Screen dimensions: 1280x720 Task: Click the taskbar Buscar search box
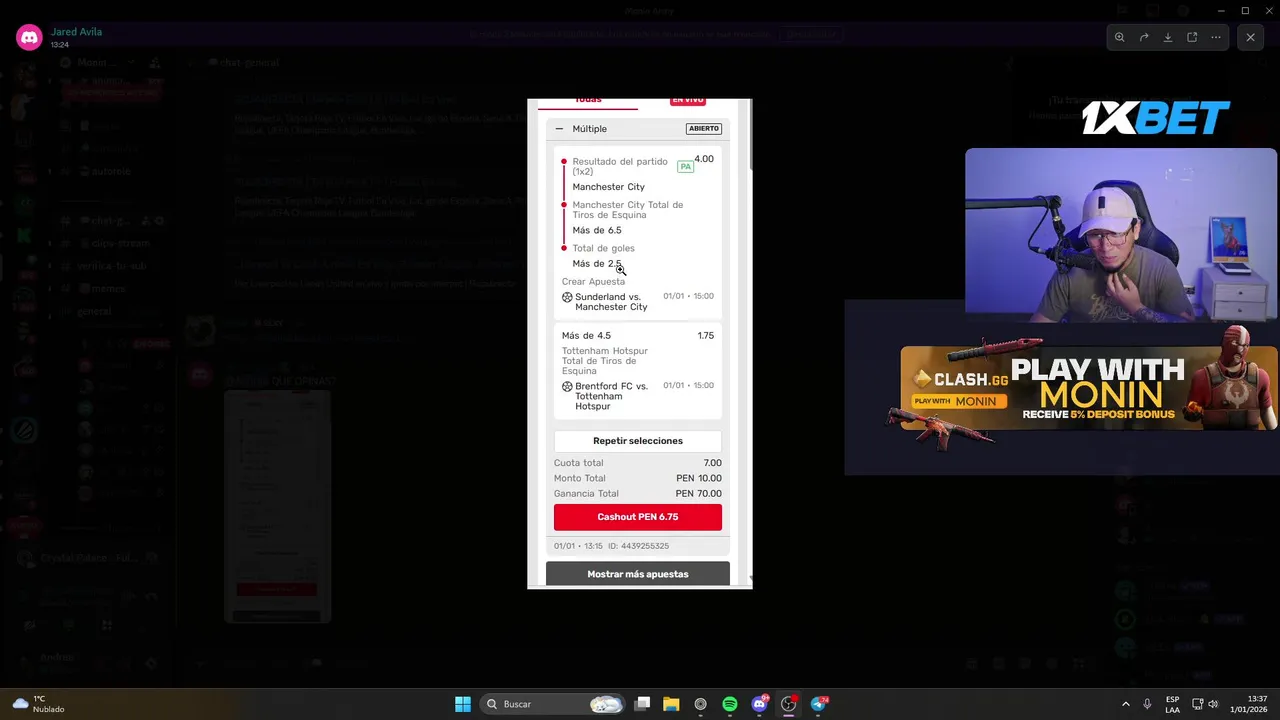pyautogui.click(x=554, y=704)
